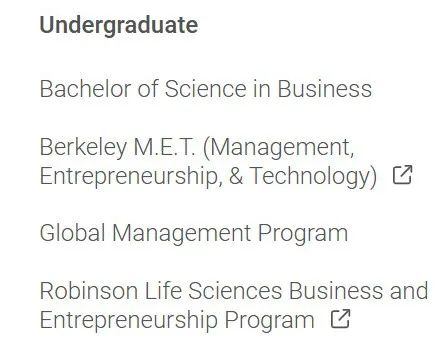The width and height of the screenshot is (448, 362).
Task: Open Bachelor of Science in Business link
Action: point(206,89)
